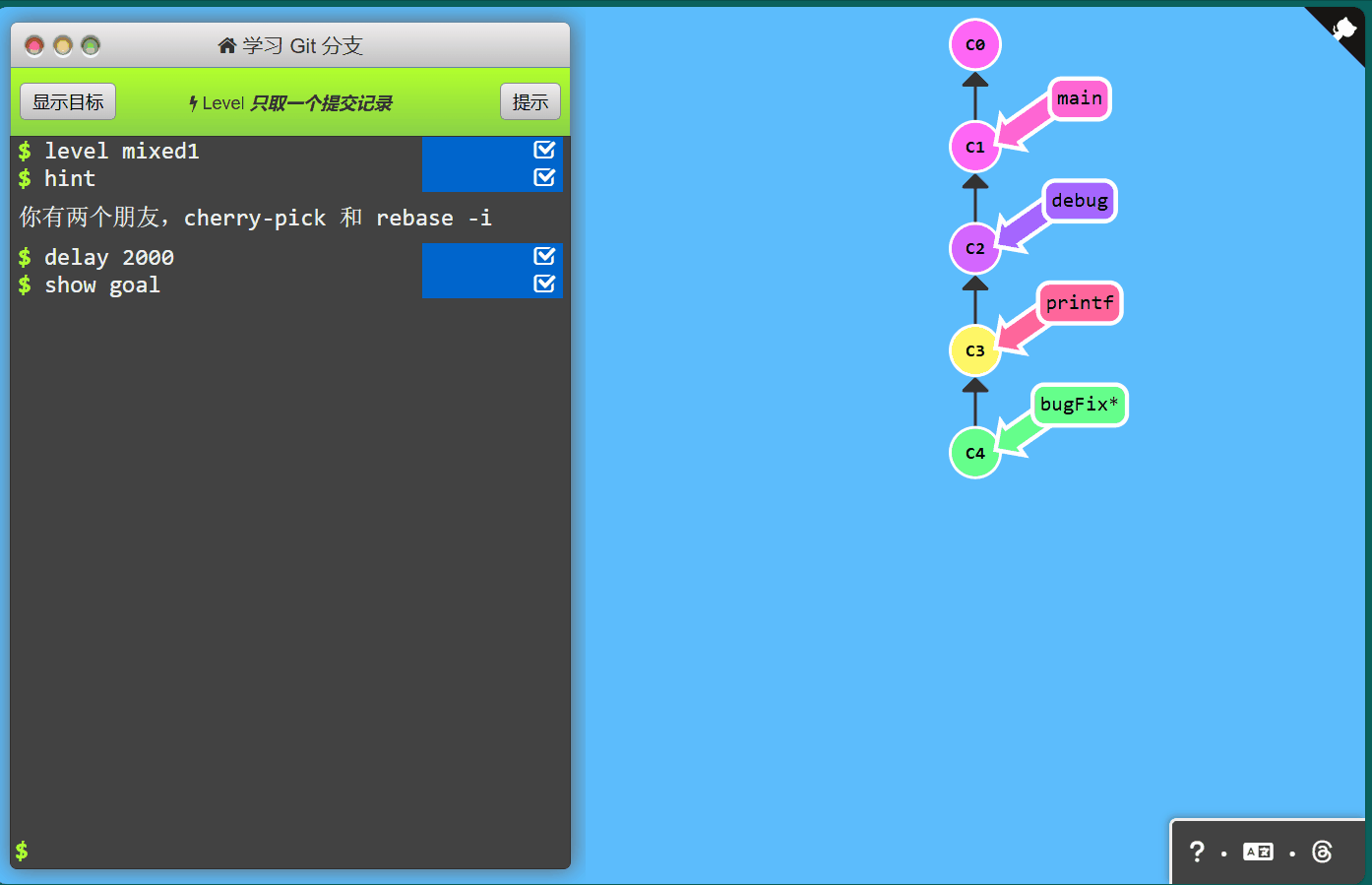Select the yellow C3 commit node

(974, 350)
